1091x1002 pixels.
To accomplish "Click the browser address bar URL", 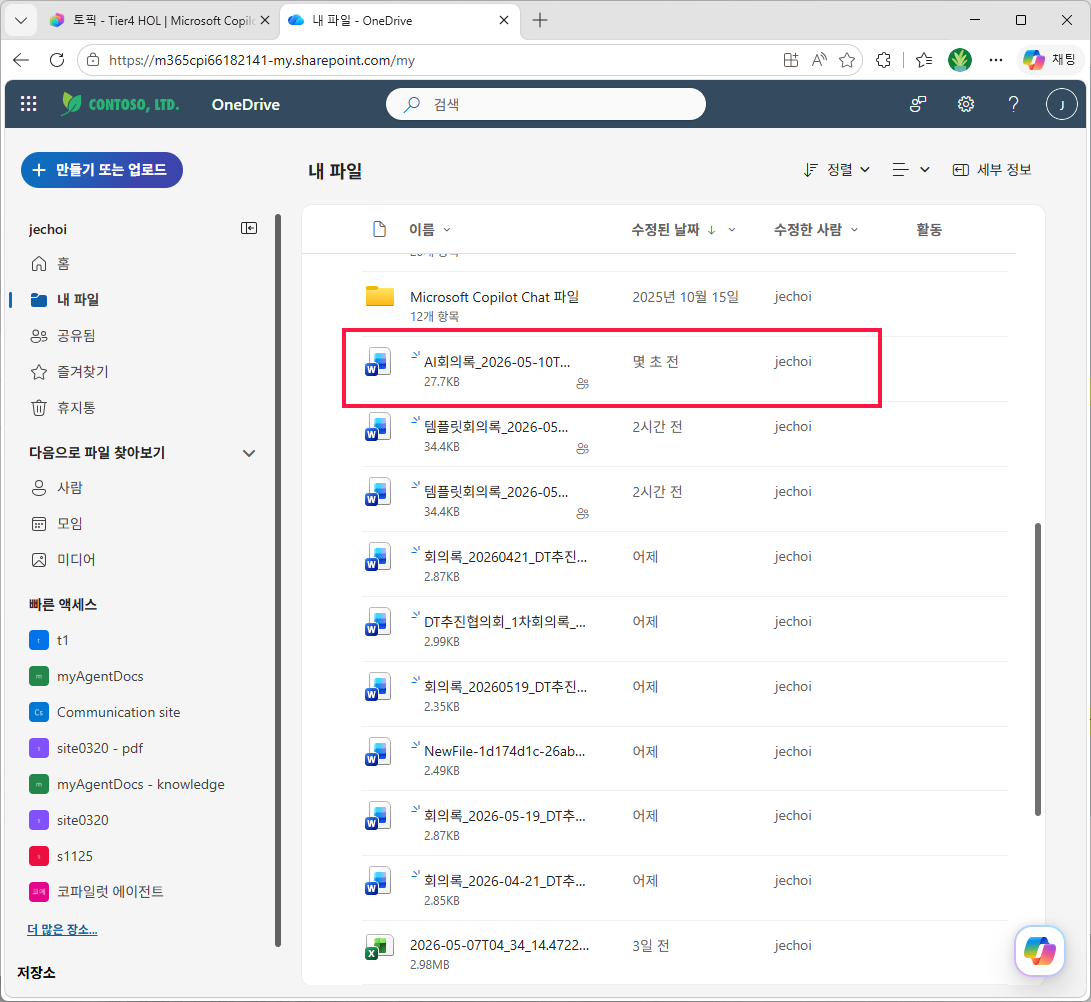I will [x=262, y=61].
